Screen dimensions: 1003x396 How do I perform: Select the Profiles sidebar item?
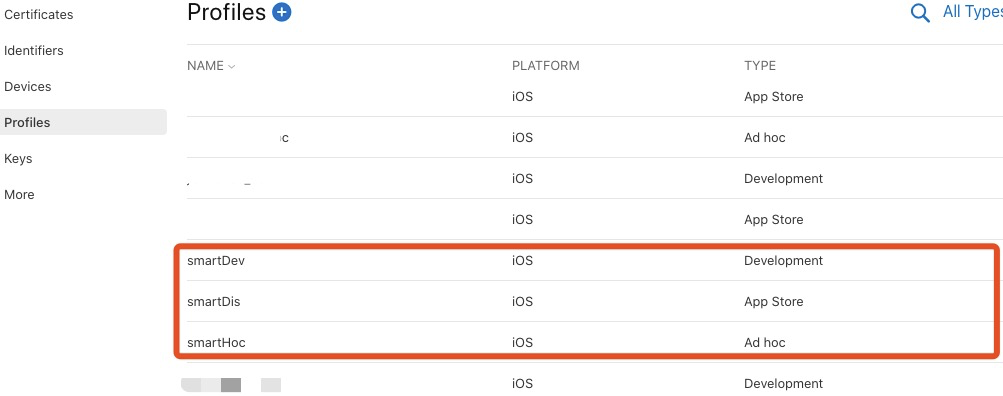[x=83, y=122]
